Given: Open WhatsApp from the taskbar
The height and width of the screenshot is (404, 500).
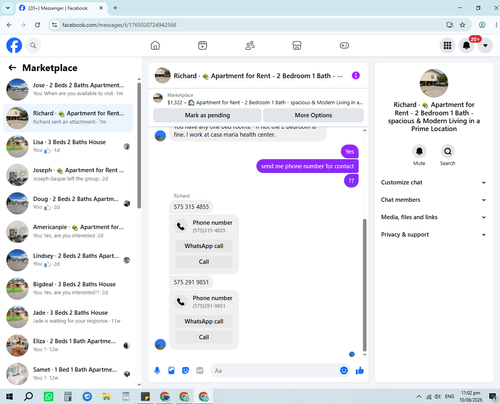Looking at the screenshot, I should 49,396.
